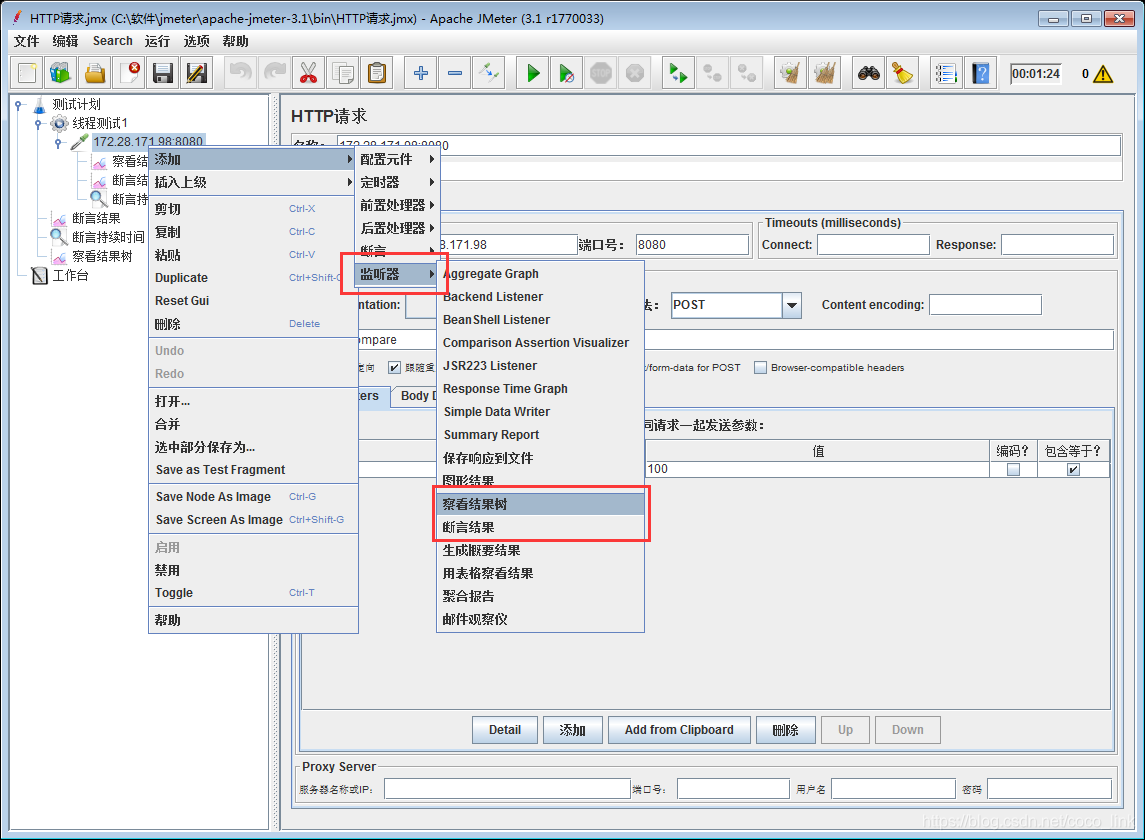
Task: Click the Clear All double-broom icon
Action: point(824,73)
